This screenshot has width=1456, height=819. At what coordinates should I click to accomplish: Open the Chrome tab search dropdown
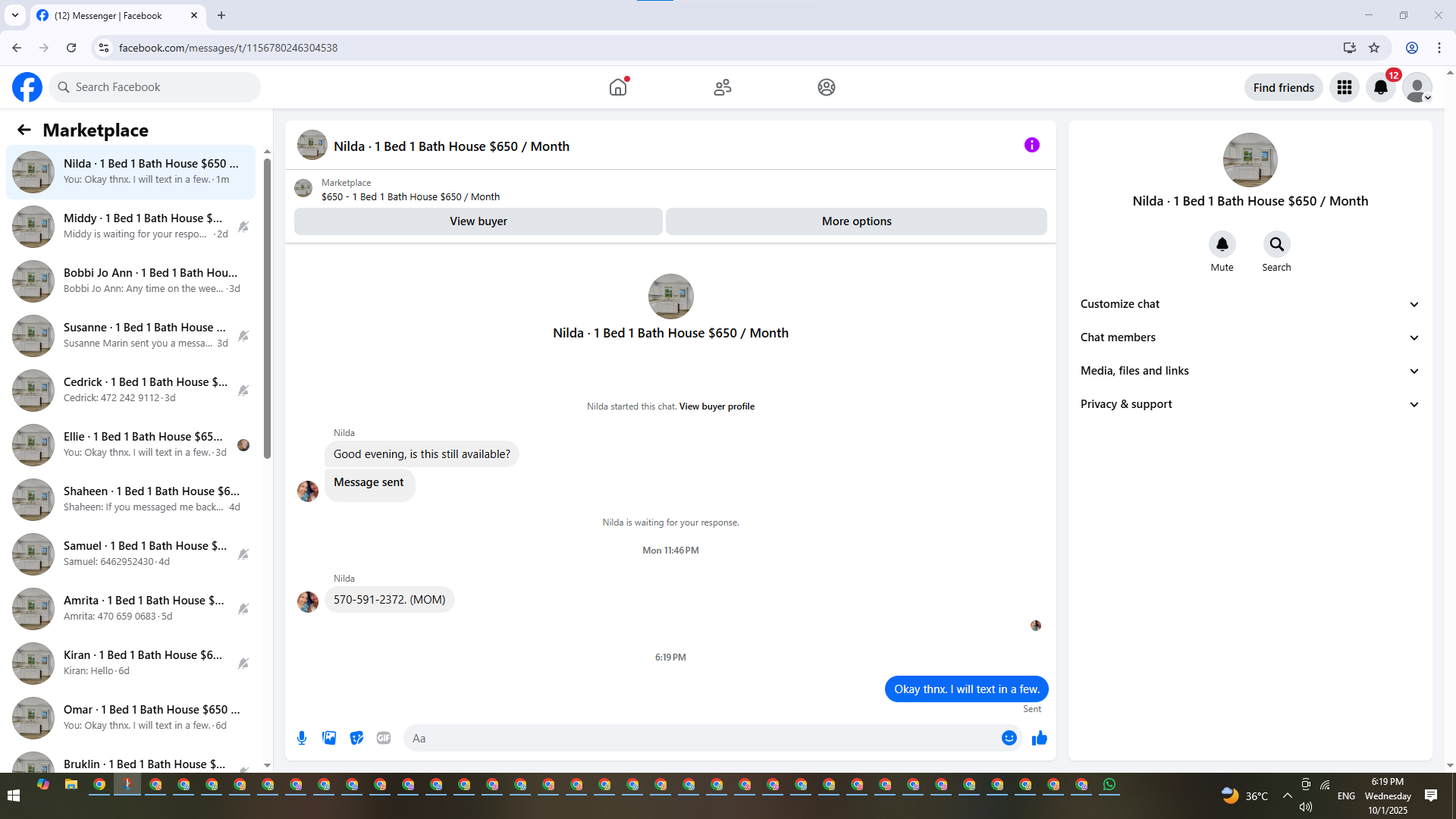(14, 15)
